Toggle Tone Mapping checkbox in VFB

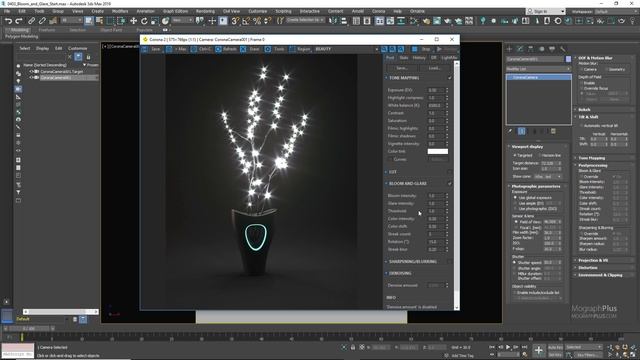450,78
